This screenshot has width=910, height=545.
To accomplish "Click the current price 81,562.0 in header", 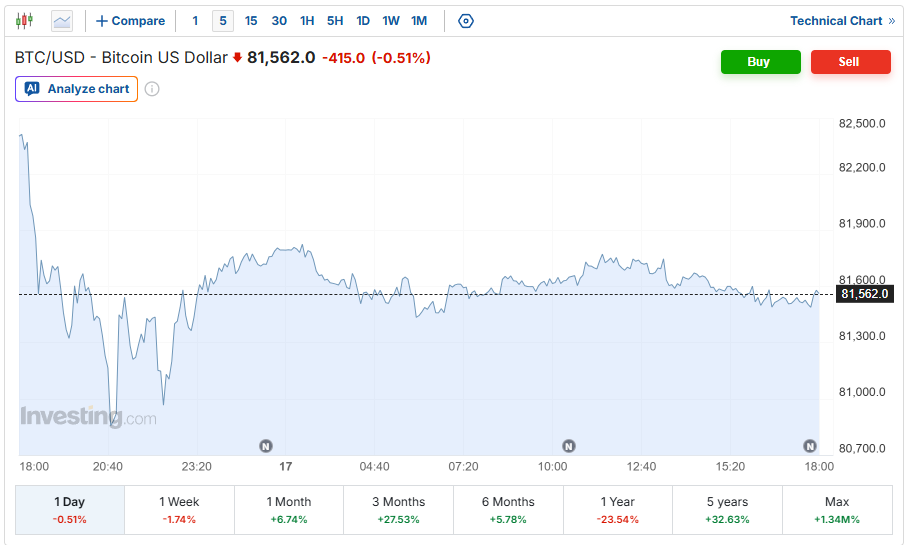I will coord(281,57).
